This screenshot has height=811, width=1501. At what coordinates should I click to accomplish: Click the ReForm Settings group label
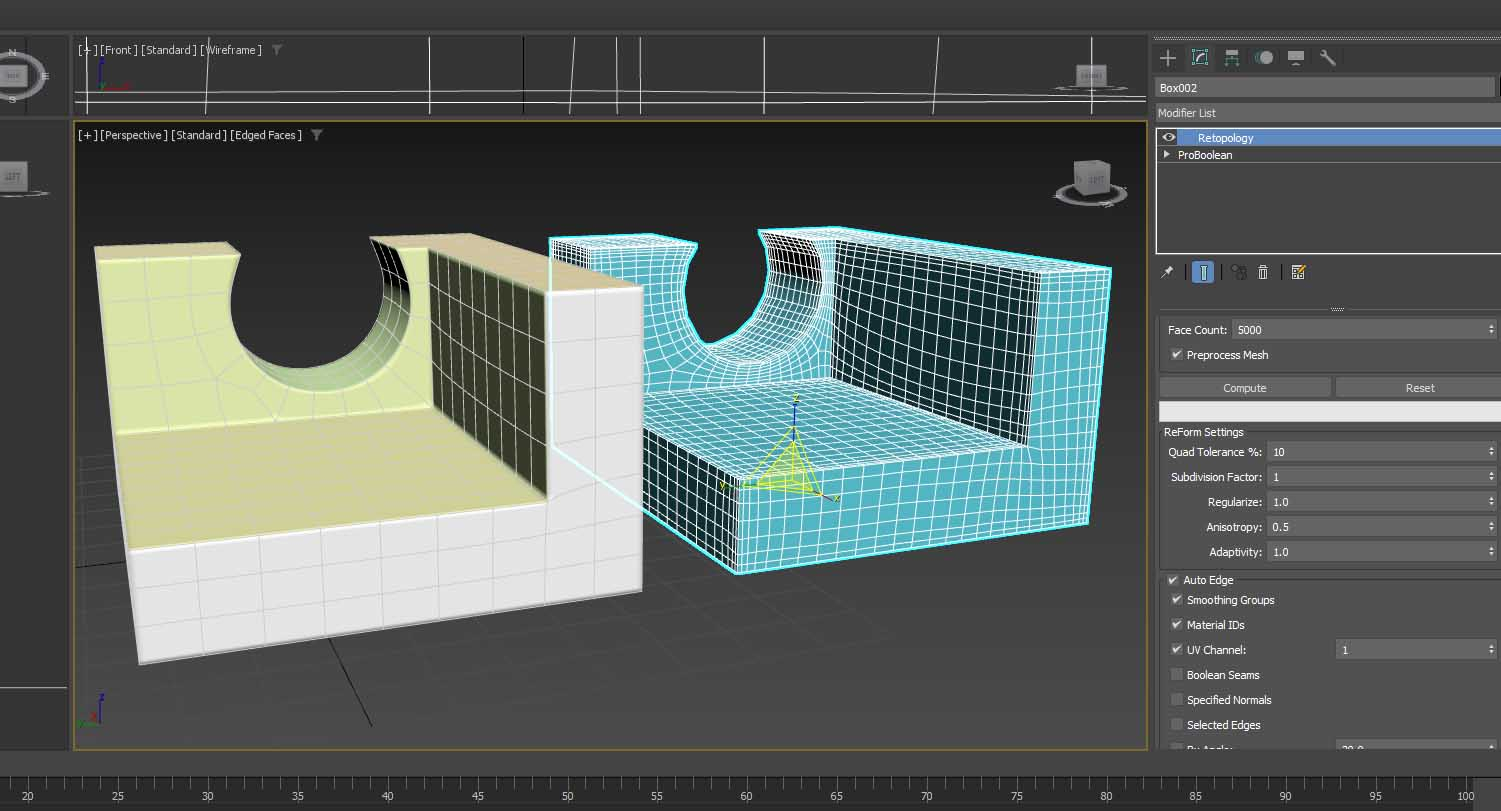pyautogui.click(x=1203, y=432)
